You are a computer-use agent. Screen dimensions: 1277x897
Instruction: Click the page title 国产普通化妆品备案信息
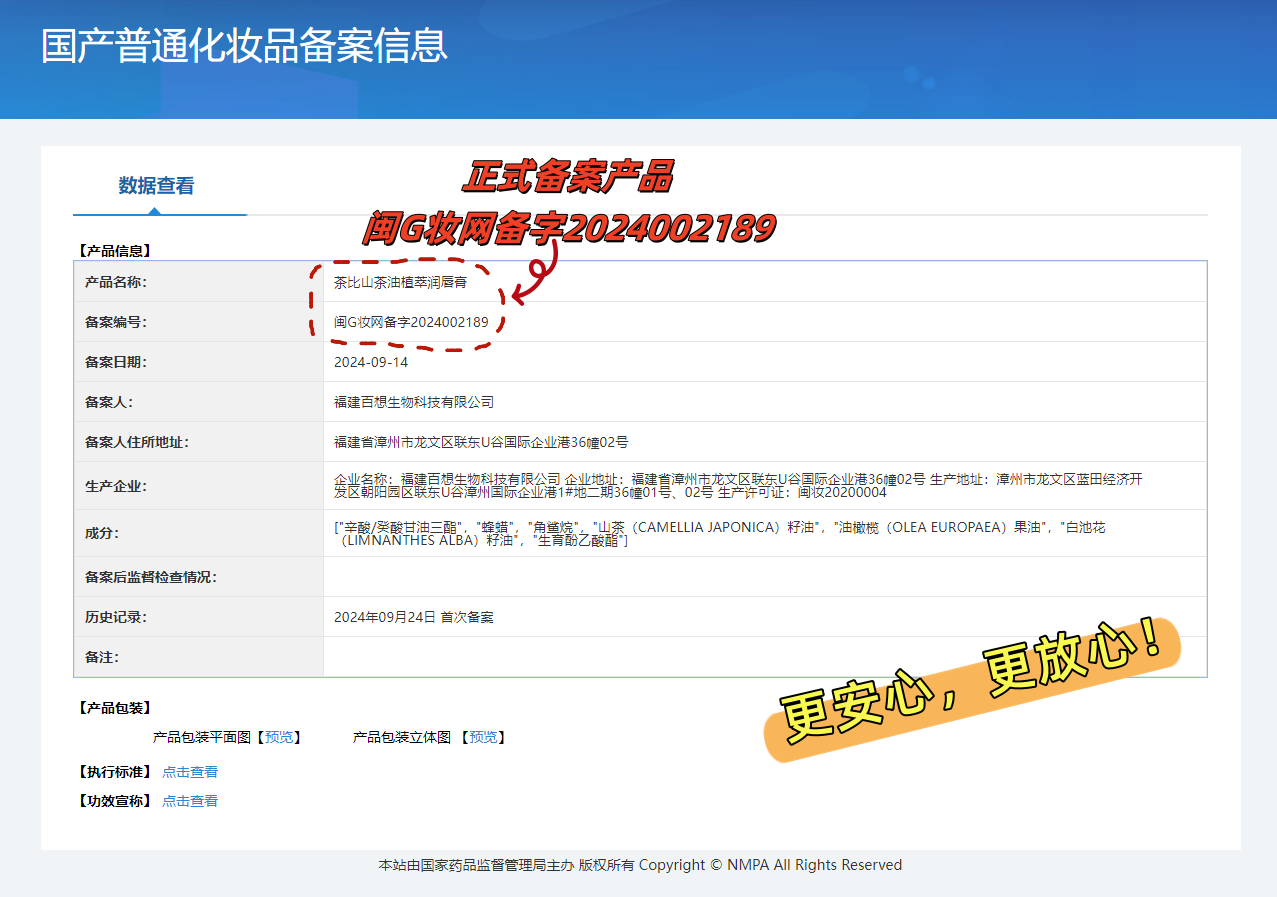tap(244, 47)
